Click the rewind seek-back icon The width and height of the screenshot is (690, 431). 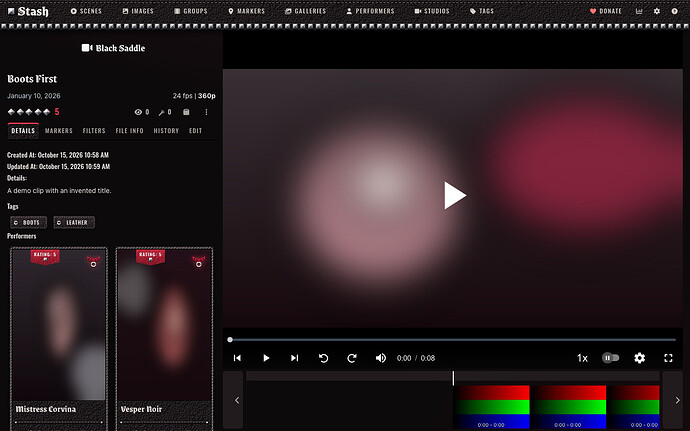pos(323,358)
